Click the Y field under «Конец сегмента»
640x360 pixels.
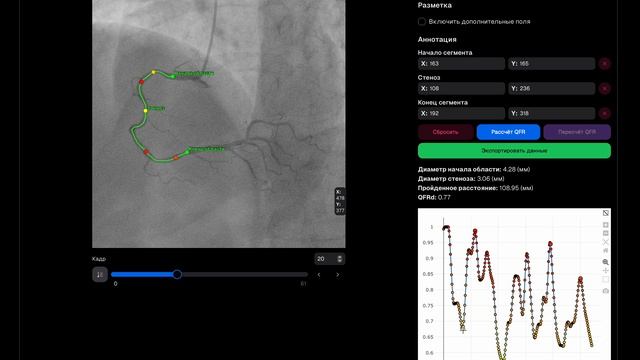(551, 113)
